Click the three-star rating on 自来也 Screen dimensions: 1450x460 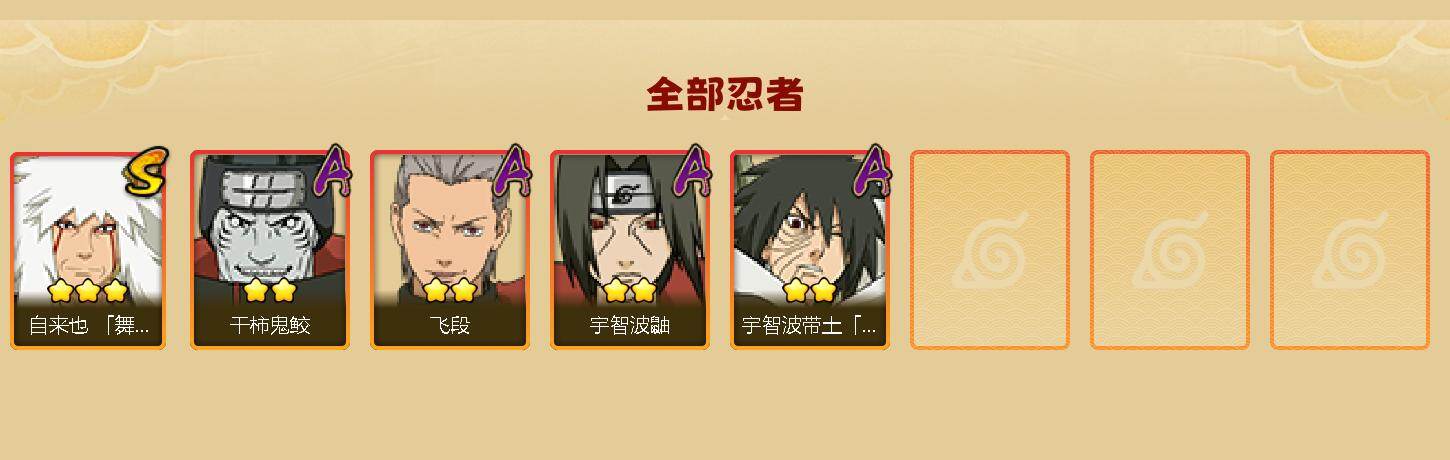pos(88,291)
